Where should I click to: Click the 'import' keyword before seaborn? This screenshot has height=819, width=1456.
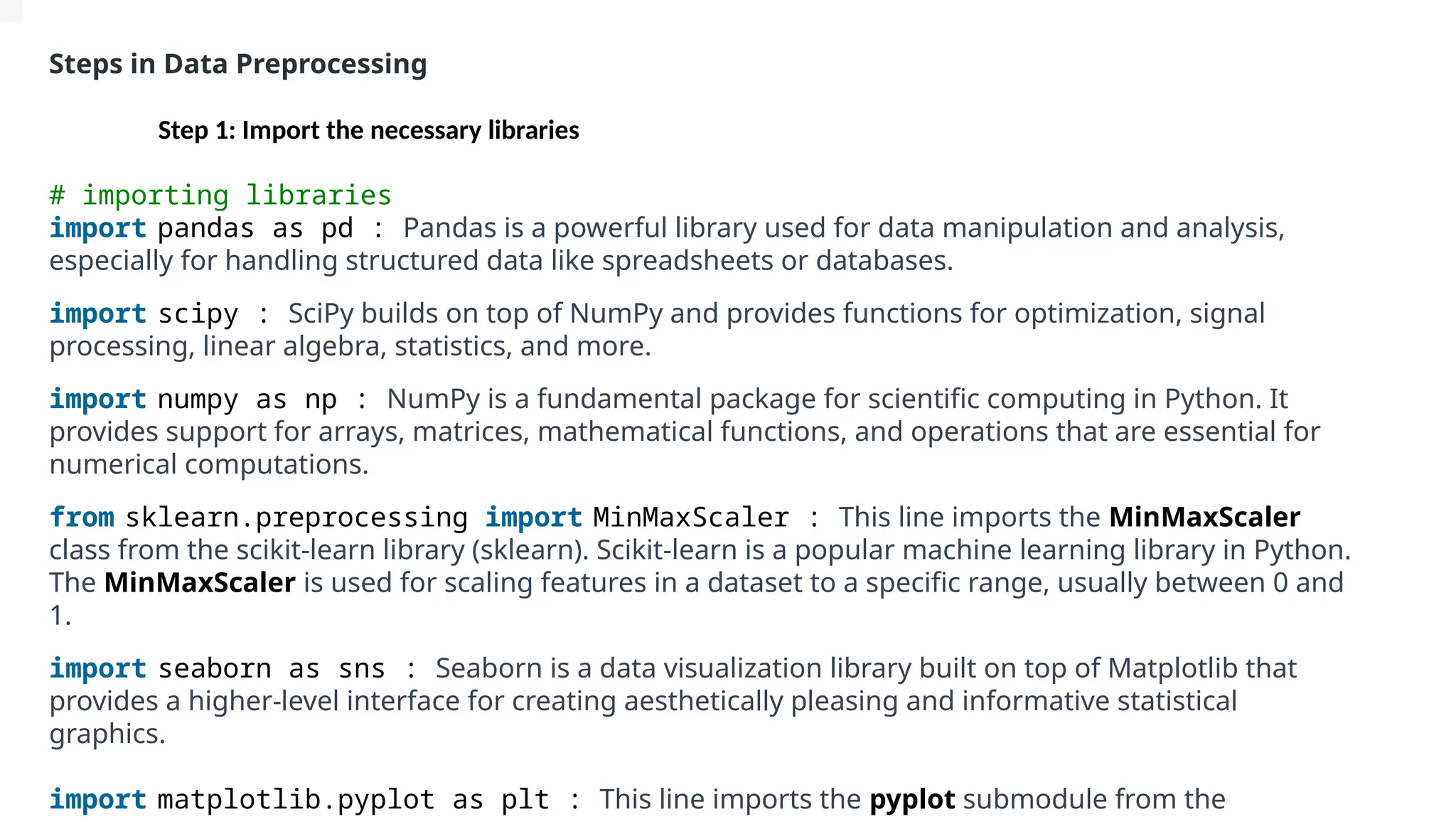(97, 669)
